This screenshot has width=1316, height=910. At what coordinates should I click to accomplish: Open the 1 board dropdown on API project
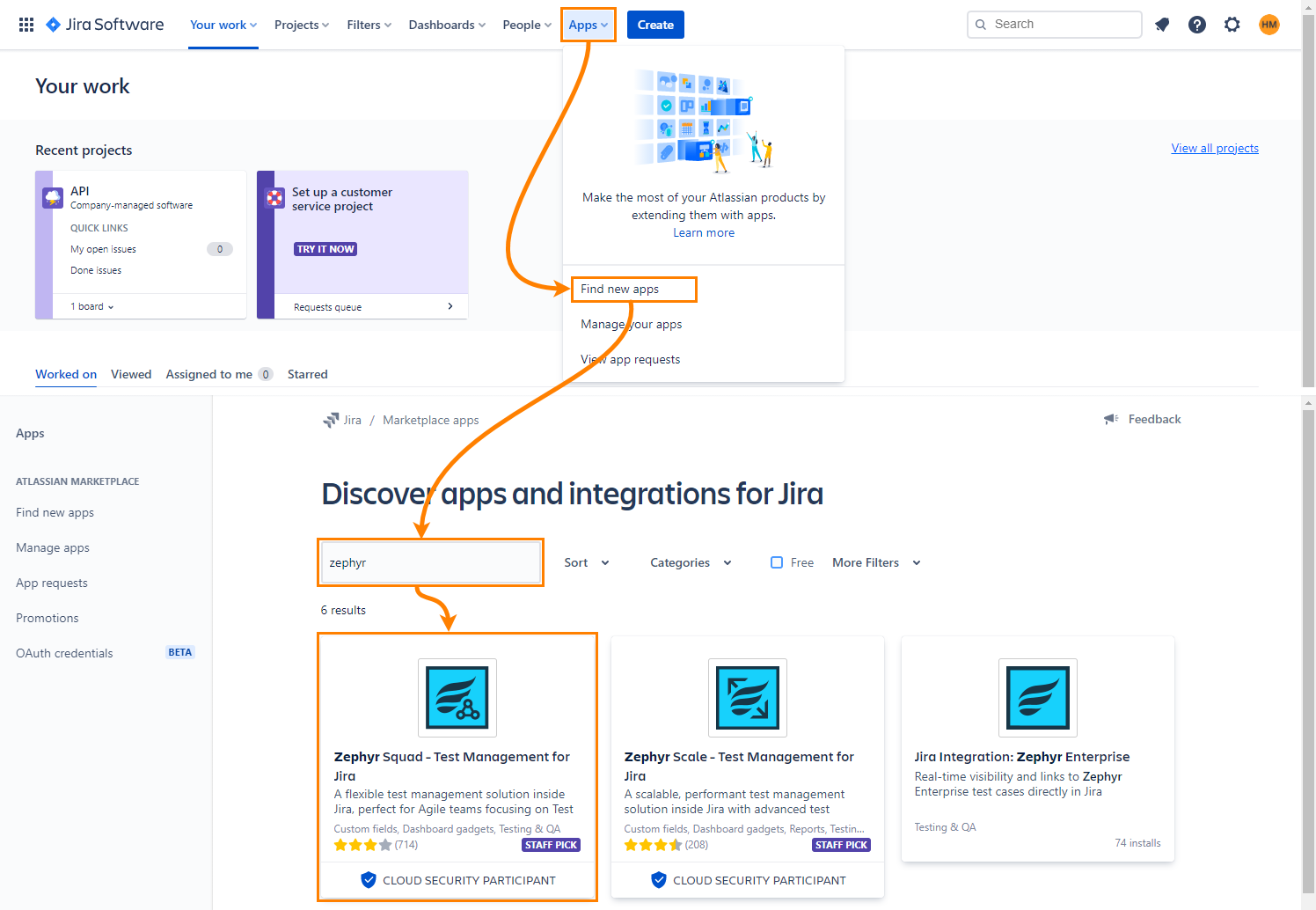pyautogui.click(x=91, y=305)
